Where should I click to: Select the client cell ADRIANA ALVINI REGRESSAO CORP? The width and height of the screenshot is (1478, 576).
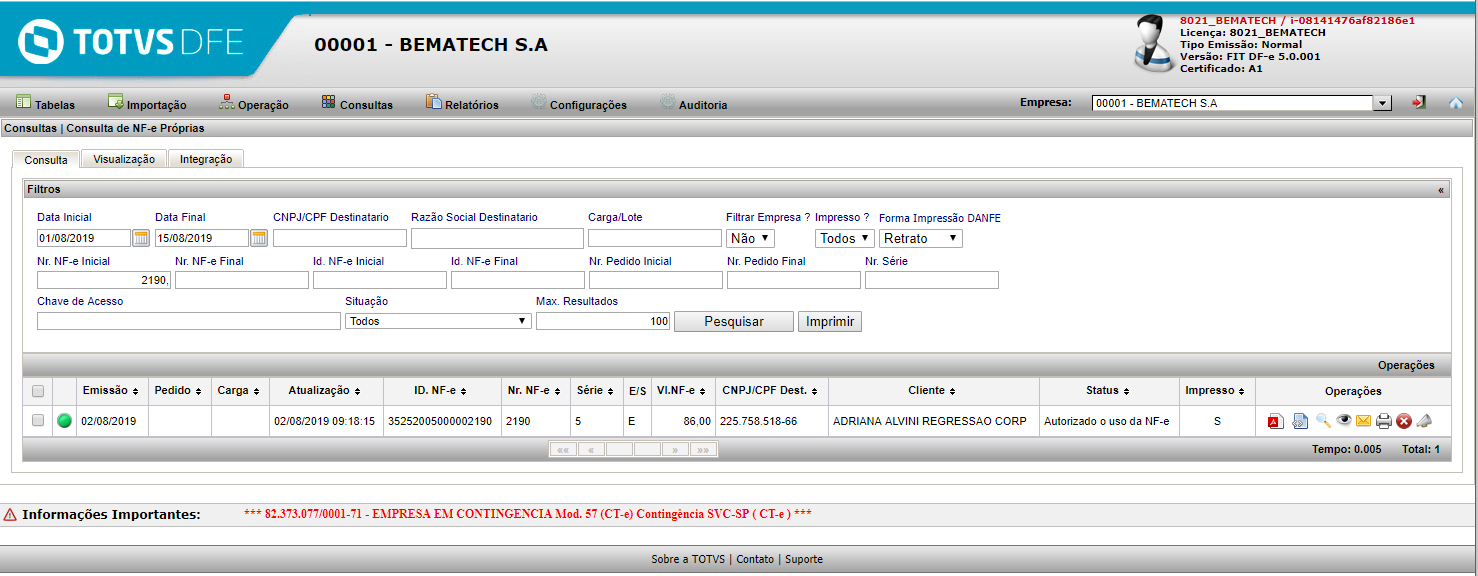pos(933,421)
